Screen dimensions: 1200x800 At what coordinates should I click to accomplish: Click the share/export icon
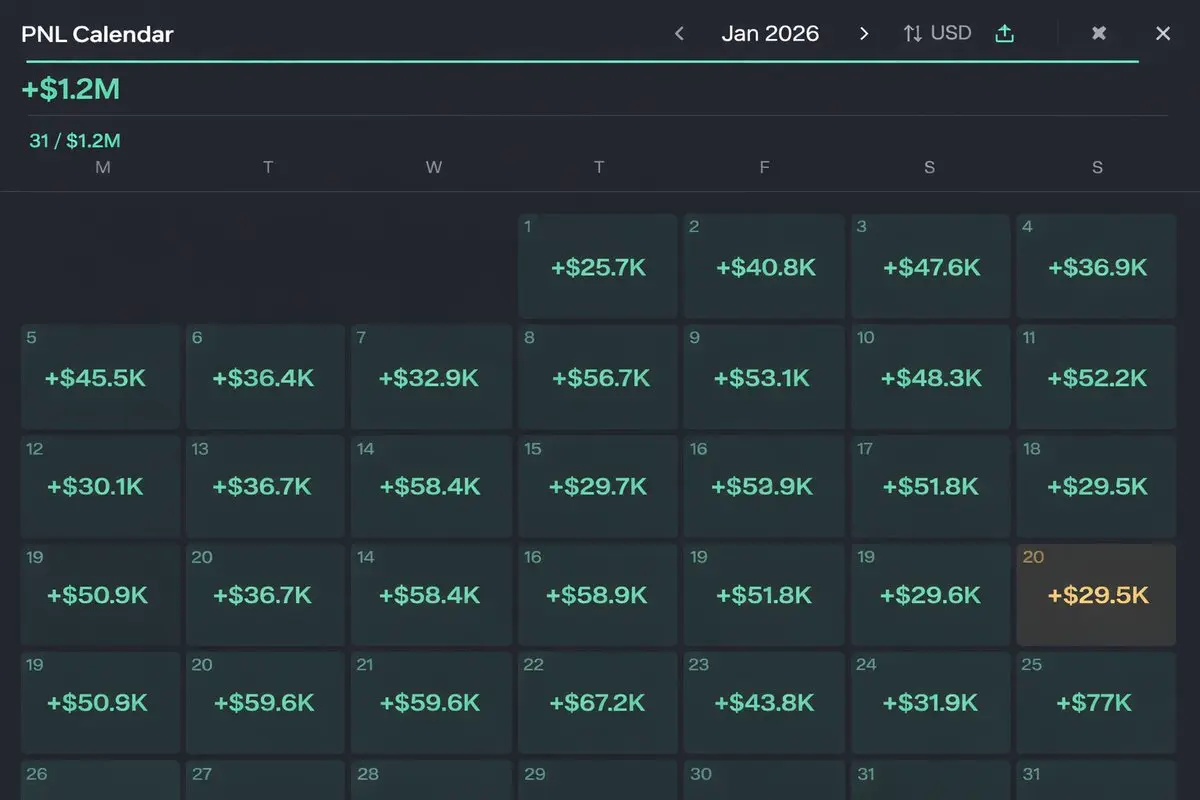[x=1005, y=34]
